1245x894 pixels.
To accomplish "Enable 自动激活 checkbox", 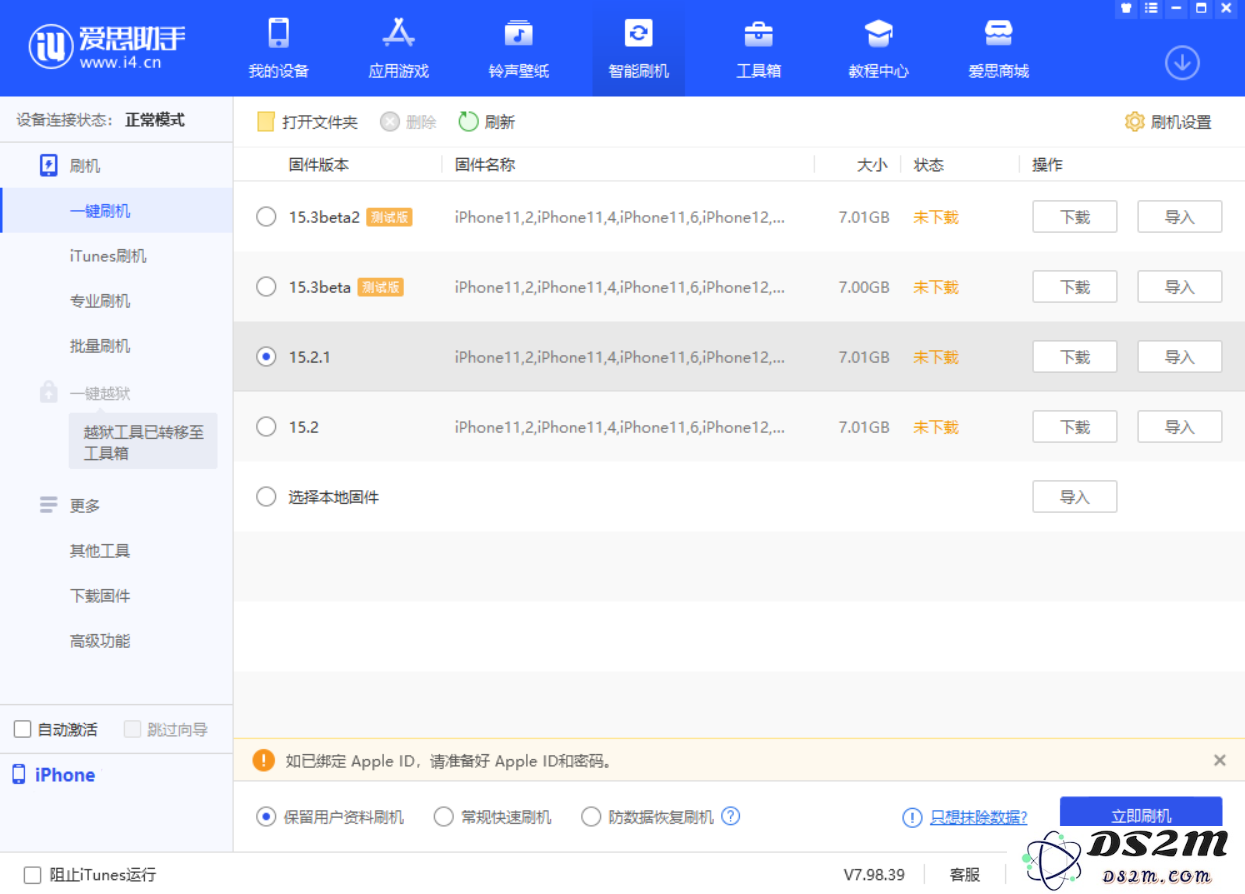I will click(22, 729).
